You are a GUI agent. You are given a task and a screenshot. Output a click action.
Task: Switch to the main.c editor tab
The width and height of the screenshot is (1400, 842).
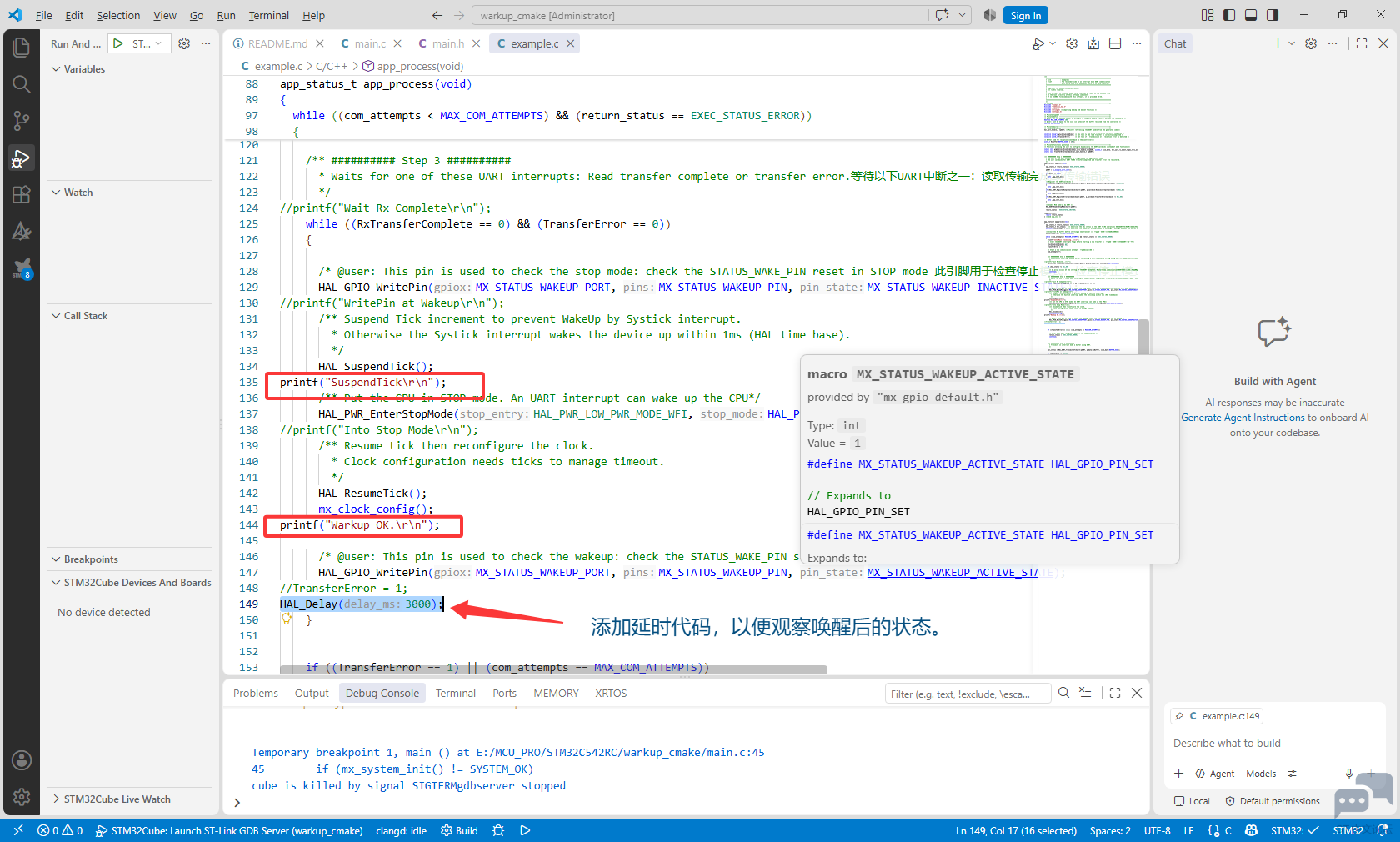click(x=370, y=43)
